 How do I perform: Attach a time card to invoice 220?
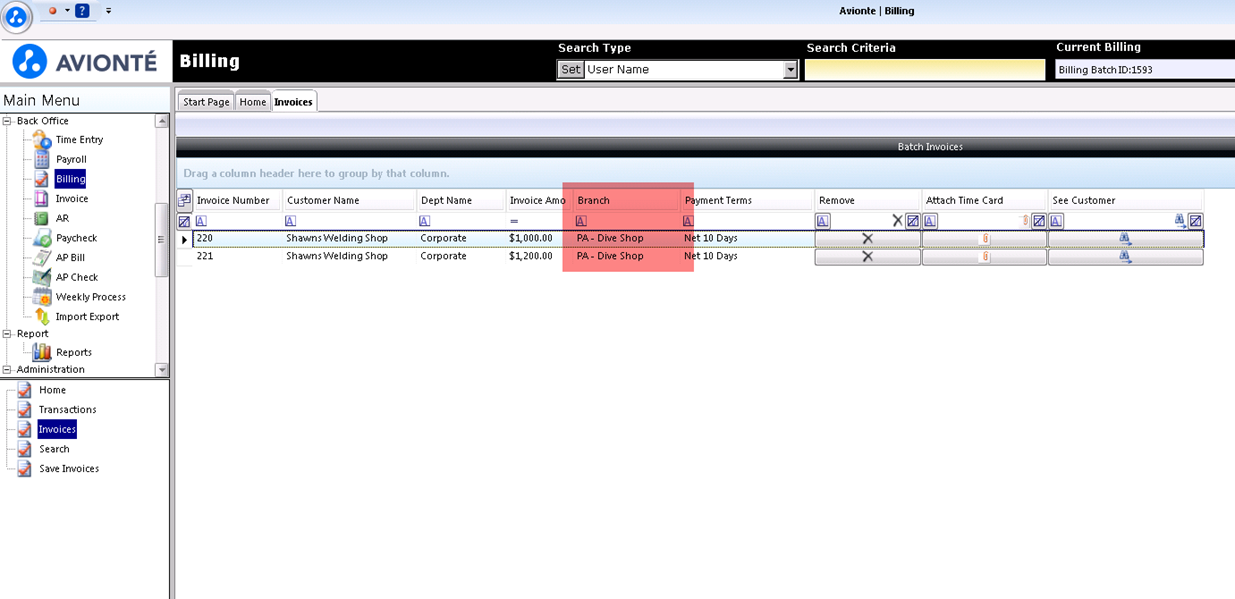click(984, 239)
